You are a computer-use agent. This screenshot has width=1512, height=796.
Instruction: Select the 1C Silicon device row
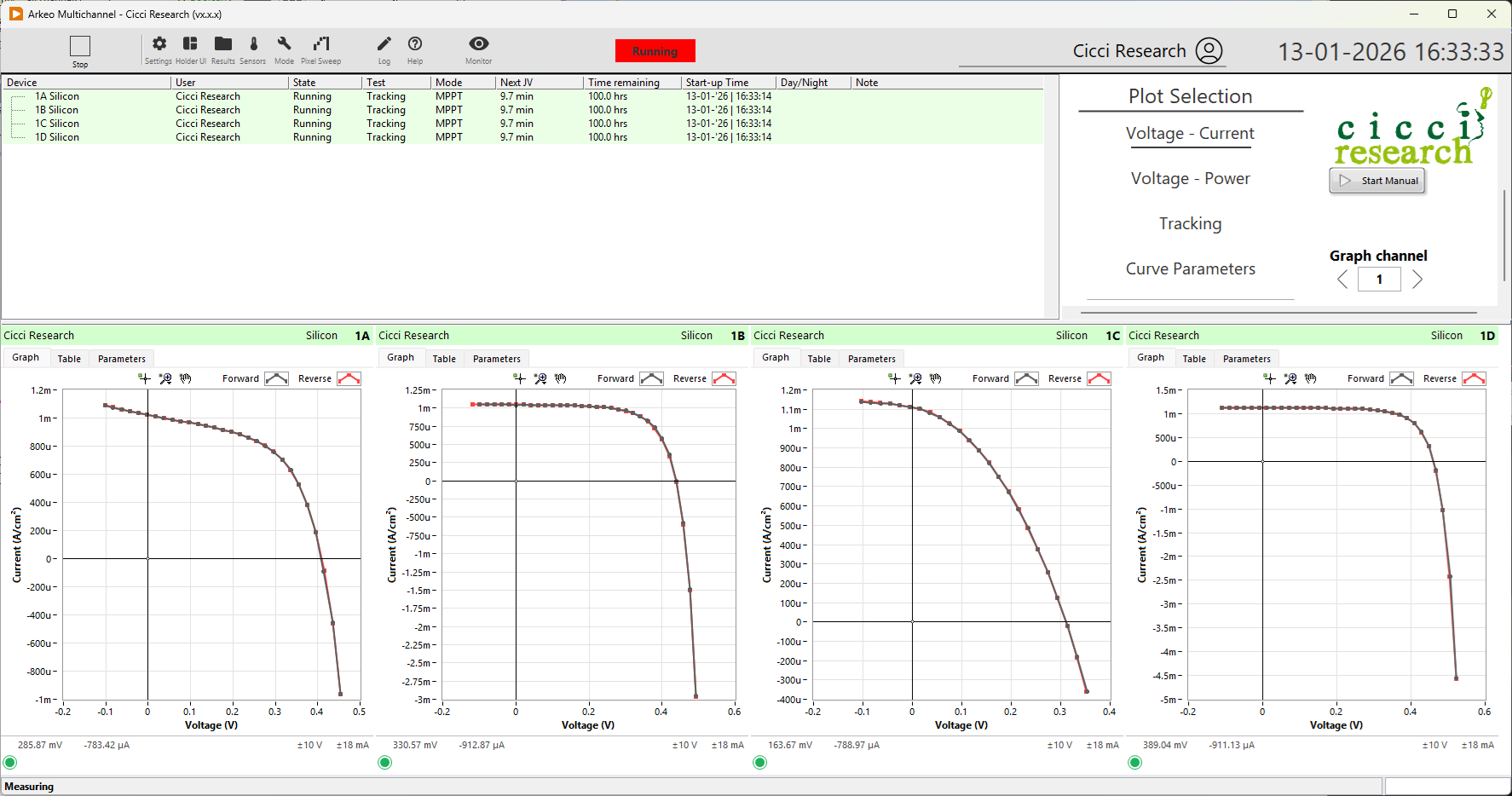57,124
